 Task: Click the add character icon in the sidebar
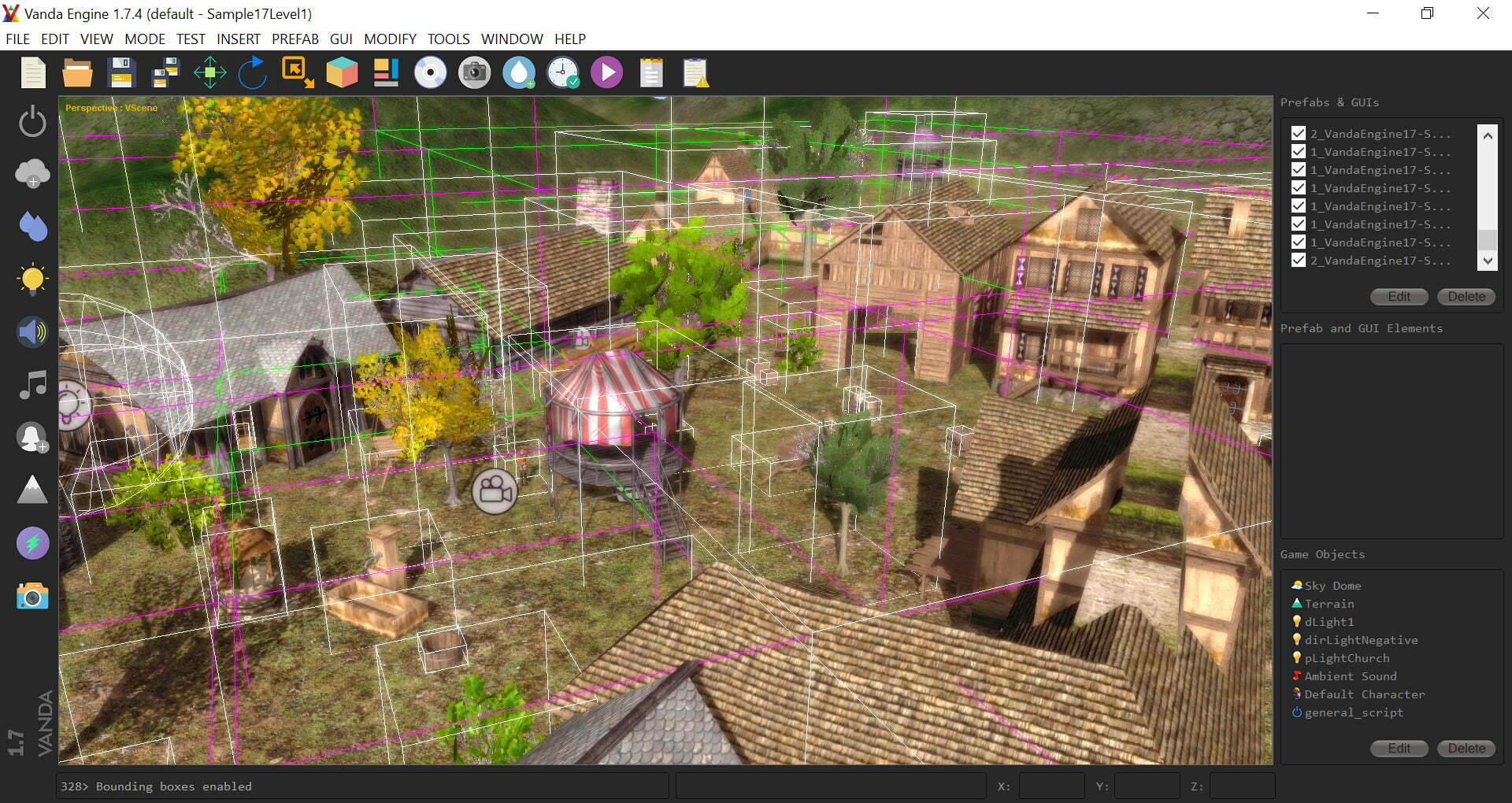click(31, 438)
